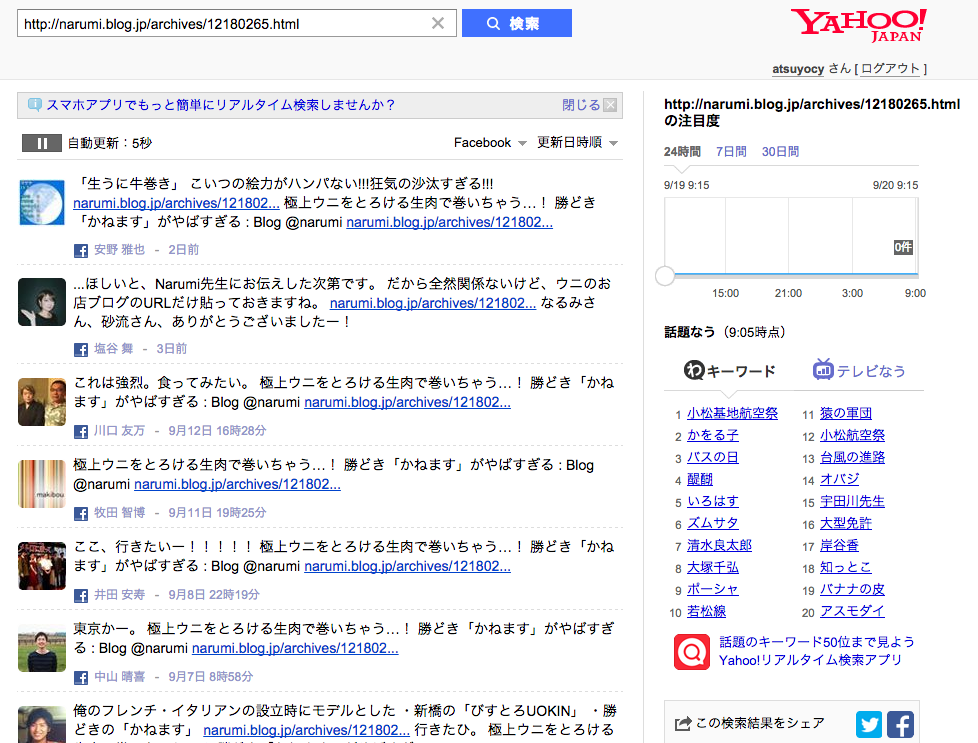
Task: Open trending keyword 猿の軍団
Action: (x=846, y=414)
